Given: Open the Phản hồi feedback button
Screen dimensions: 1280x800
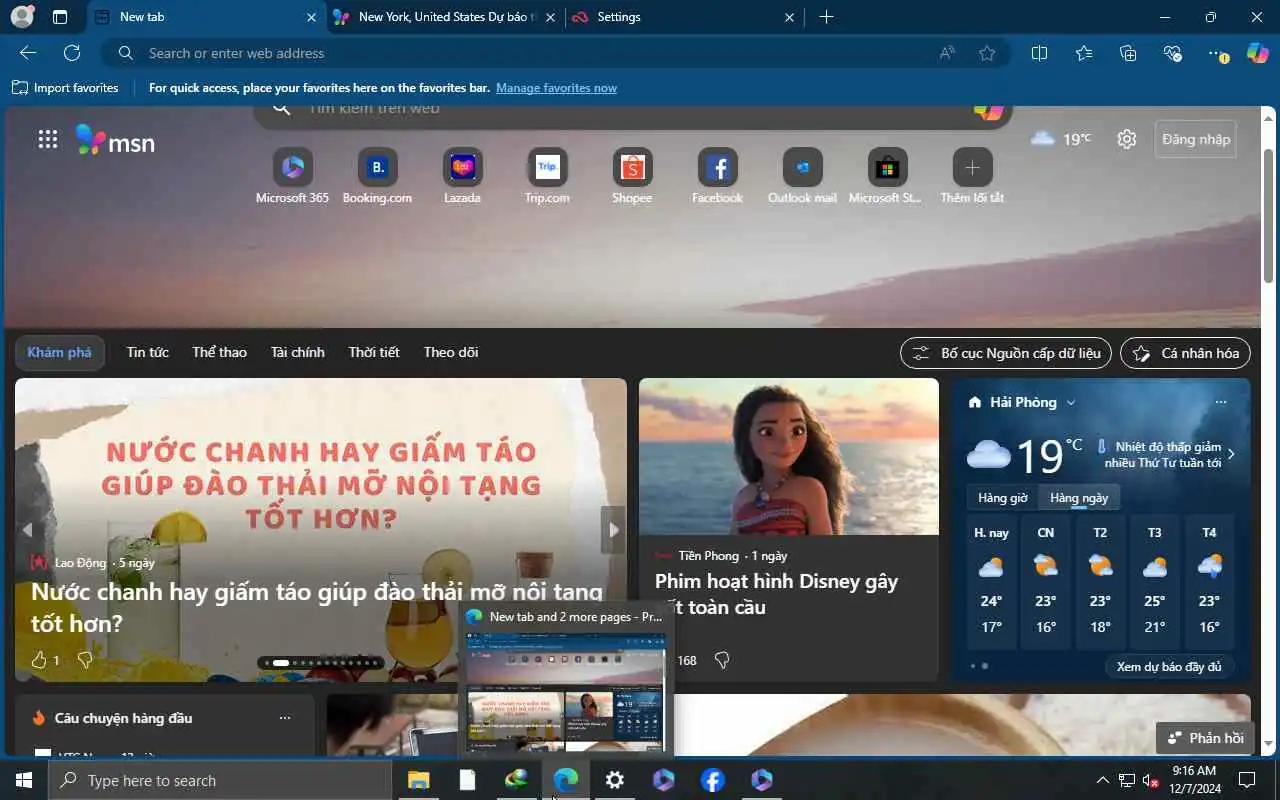Looking at the screenshot, I should point(1205,738).
